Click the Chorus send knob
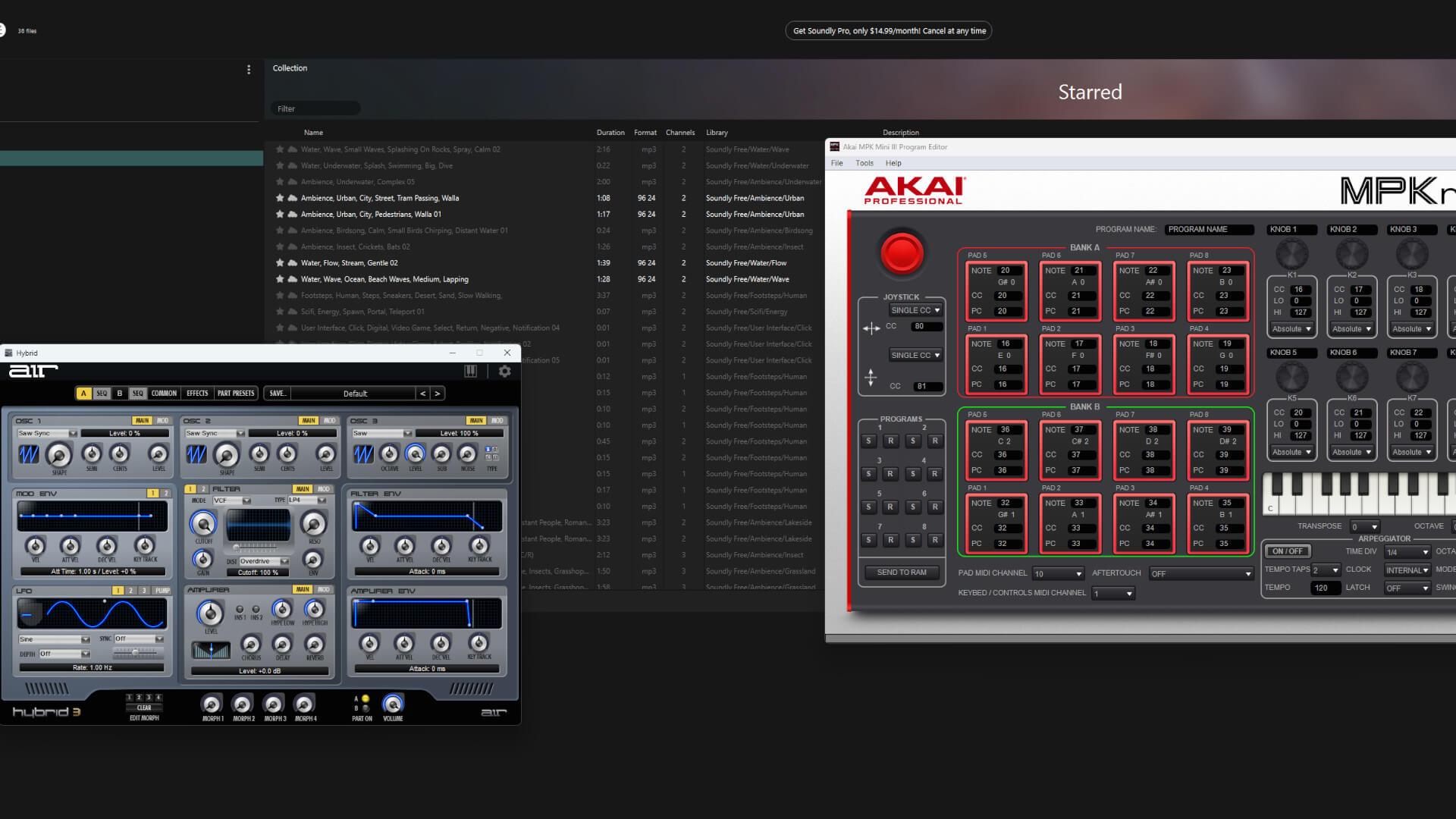This screenshot has width=1456, height=819. pyautogui.click(x=251, y=645)
